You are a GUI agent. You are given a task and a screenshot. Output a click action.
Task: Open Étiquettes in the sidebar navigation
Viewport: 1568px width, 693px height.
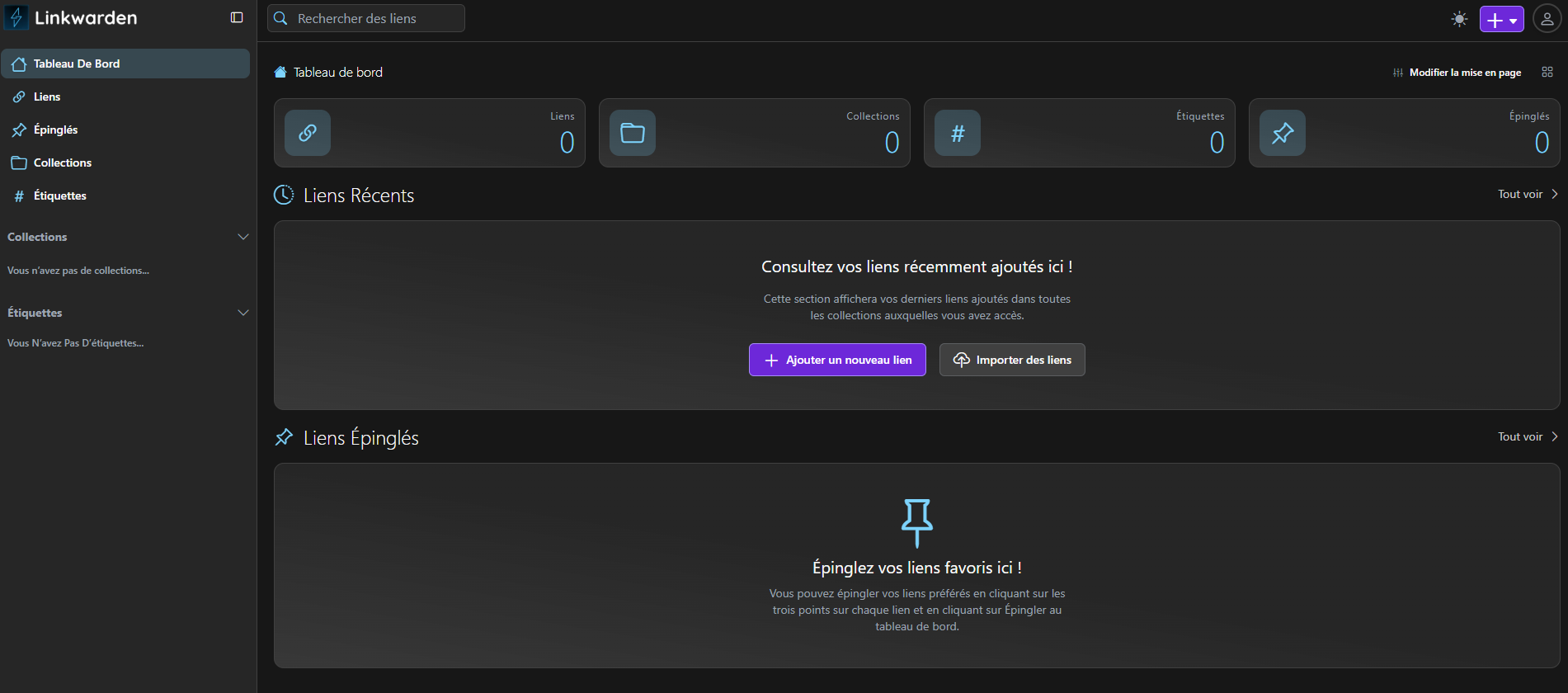tap(125, 196)
